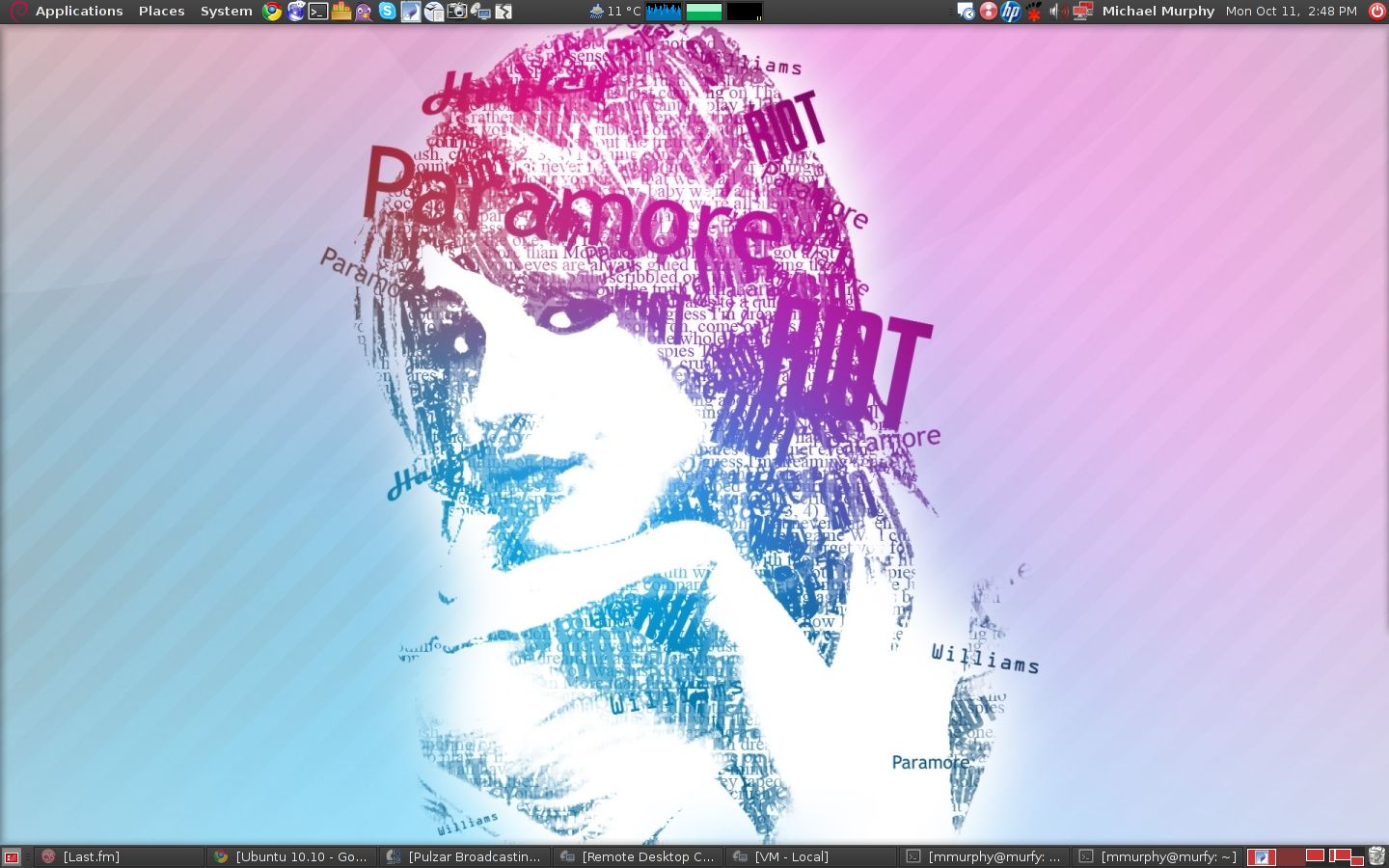Launch the orange audio mixer application

click(341, 12)
